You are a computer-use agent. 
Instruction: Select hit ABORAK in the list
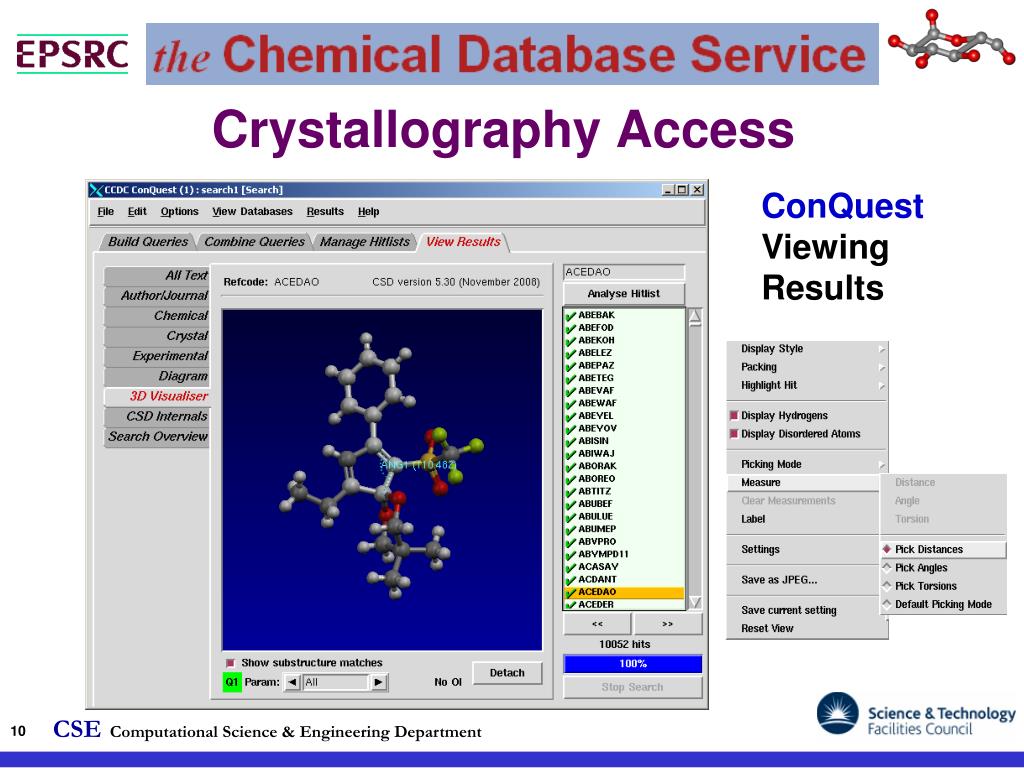pyautogui.click(x=624, y=466)
